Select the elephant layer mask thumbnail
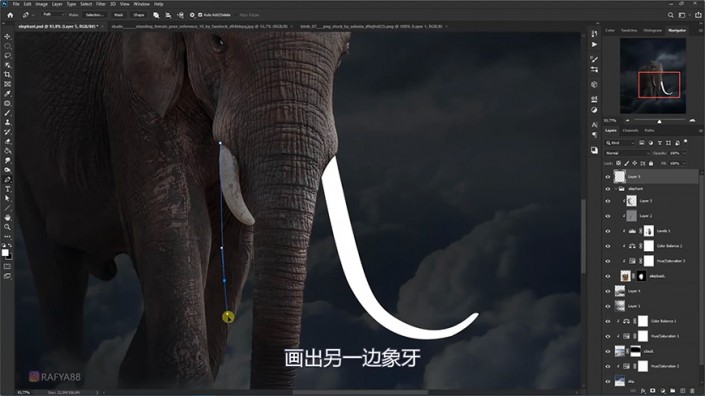 coord(642,276)
